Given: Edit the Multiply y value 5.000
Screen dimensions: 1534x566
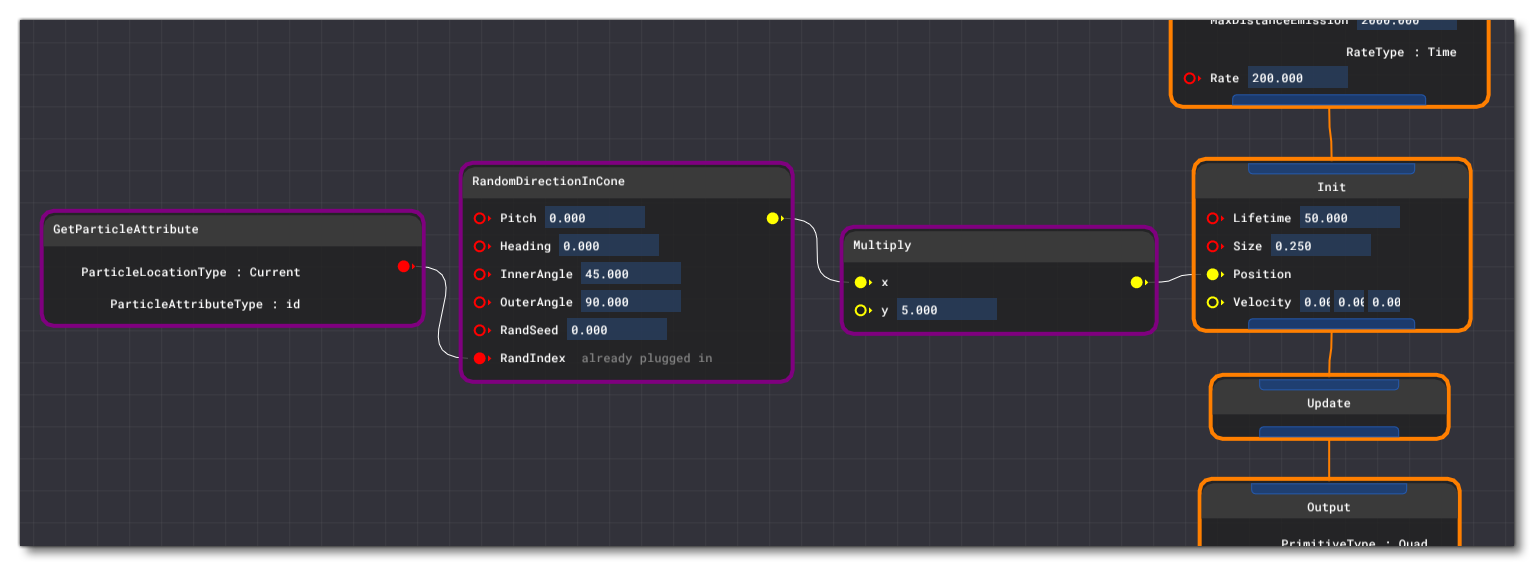Looking at the screenshot, I should pyautogui.click(x=947, y=310).
